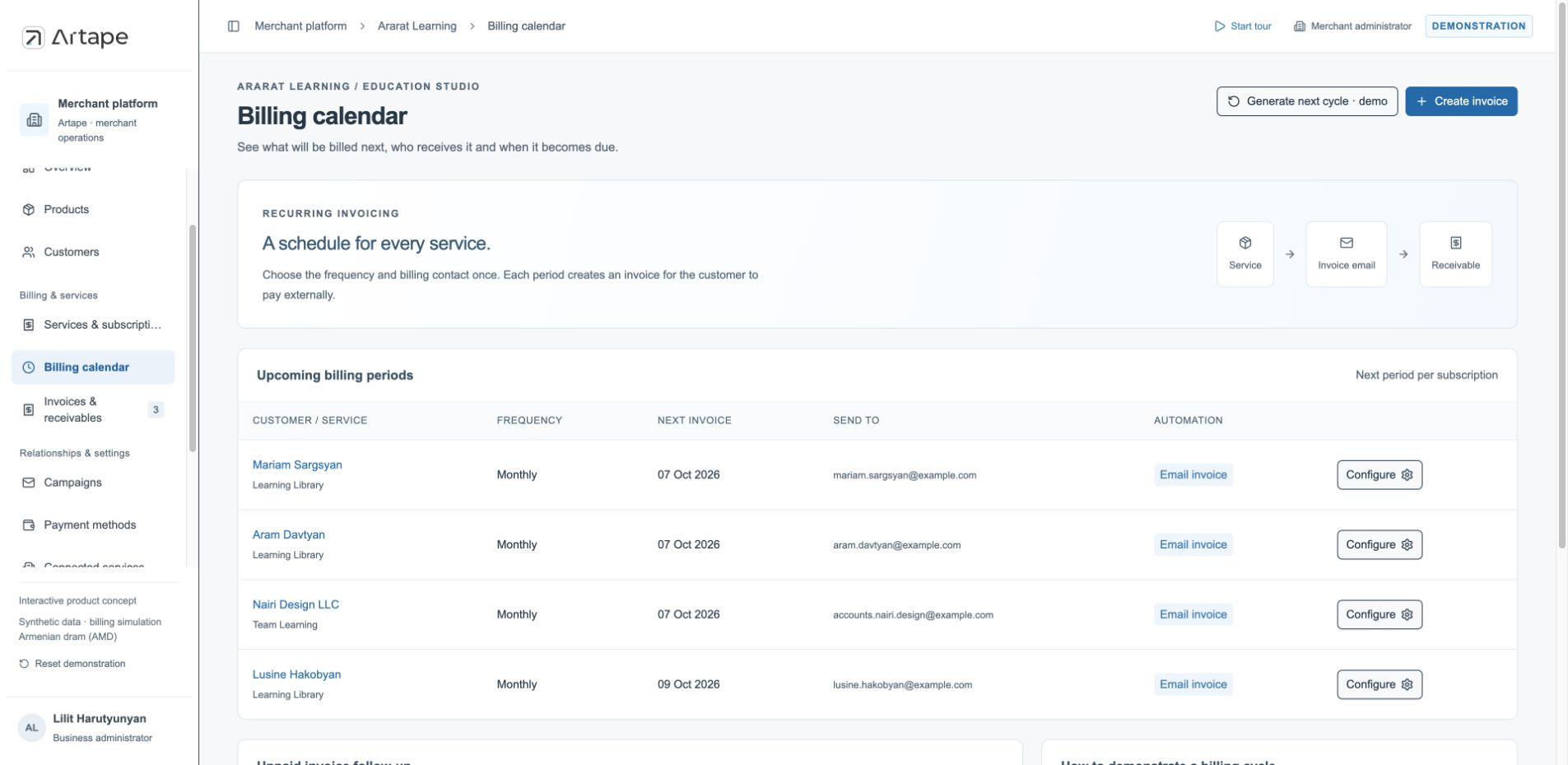Click lusine.hakobyan@example.com email cell
The image size is (1568, 765).
click(902, 686)
